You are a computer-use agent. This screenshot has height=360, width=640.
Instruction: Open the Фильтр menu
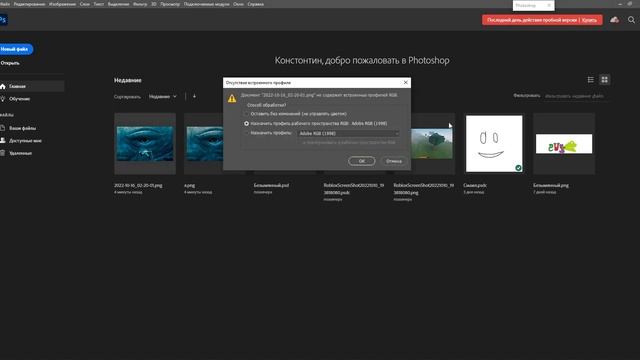(x=140, y=4)
